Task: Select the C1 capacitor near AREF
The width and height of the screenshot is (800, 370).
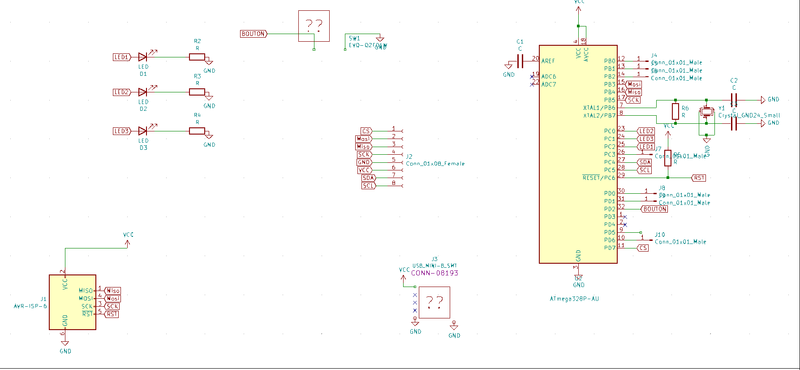Action: pyautogui.click(x=520, y=61)
